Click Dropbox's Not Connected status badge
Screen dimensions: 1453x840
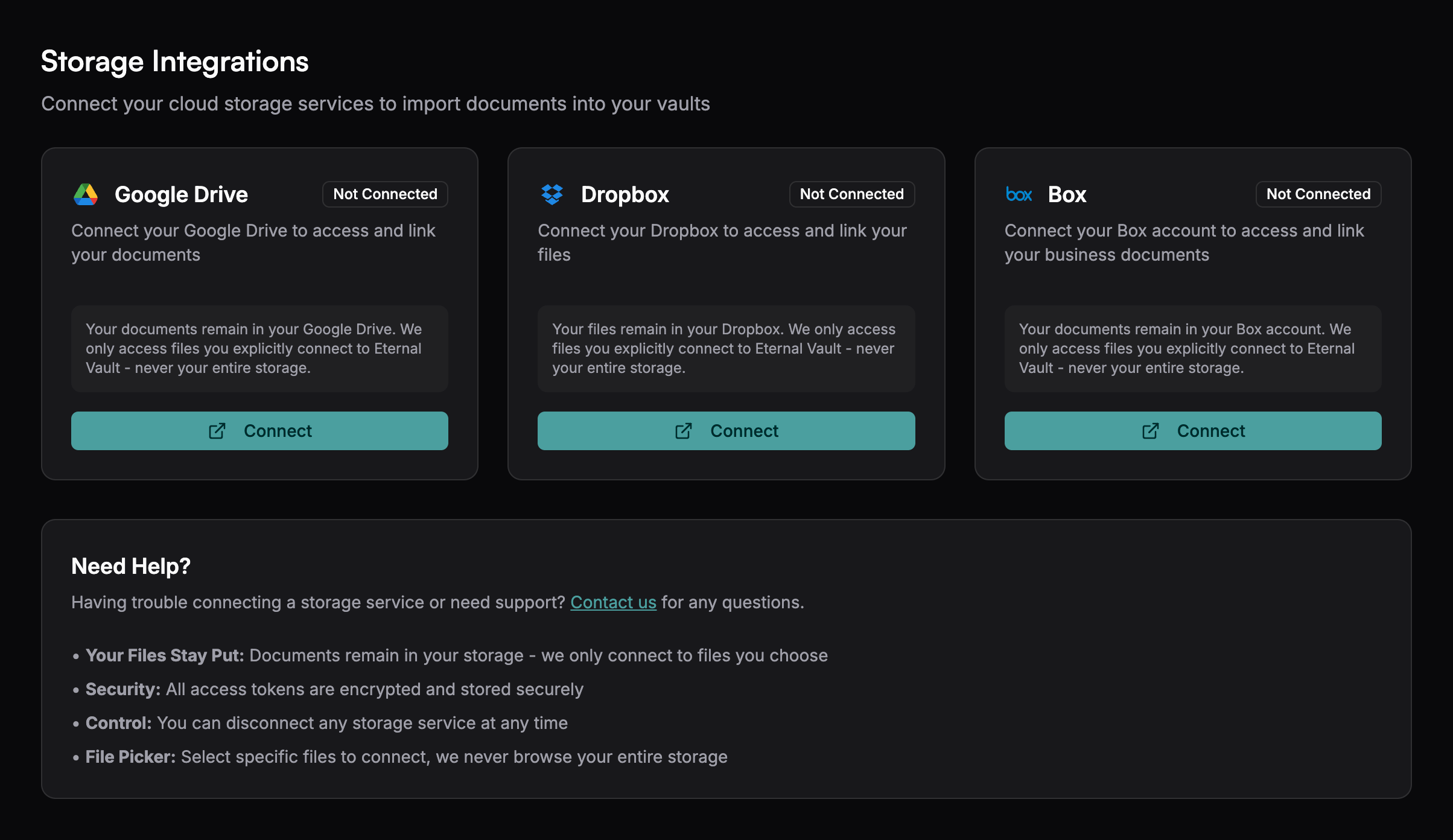[851, 194]
